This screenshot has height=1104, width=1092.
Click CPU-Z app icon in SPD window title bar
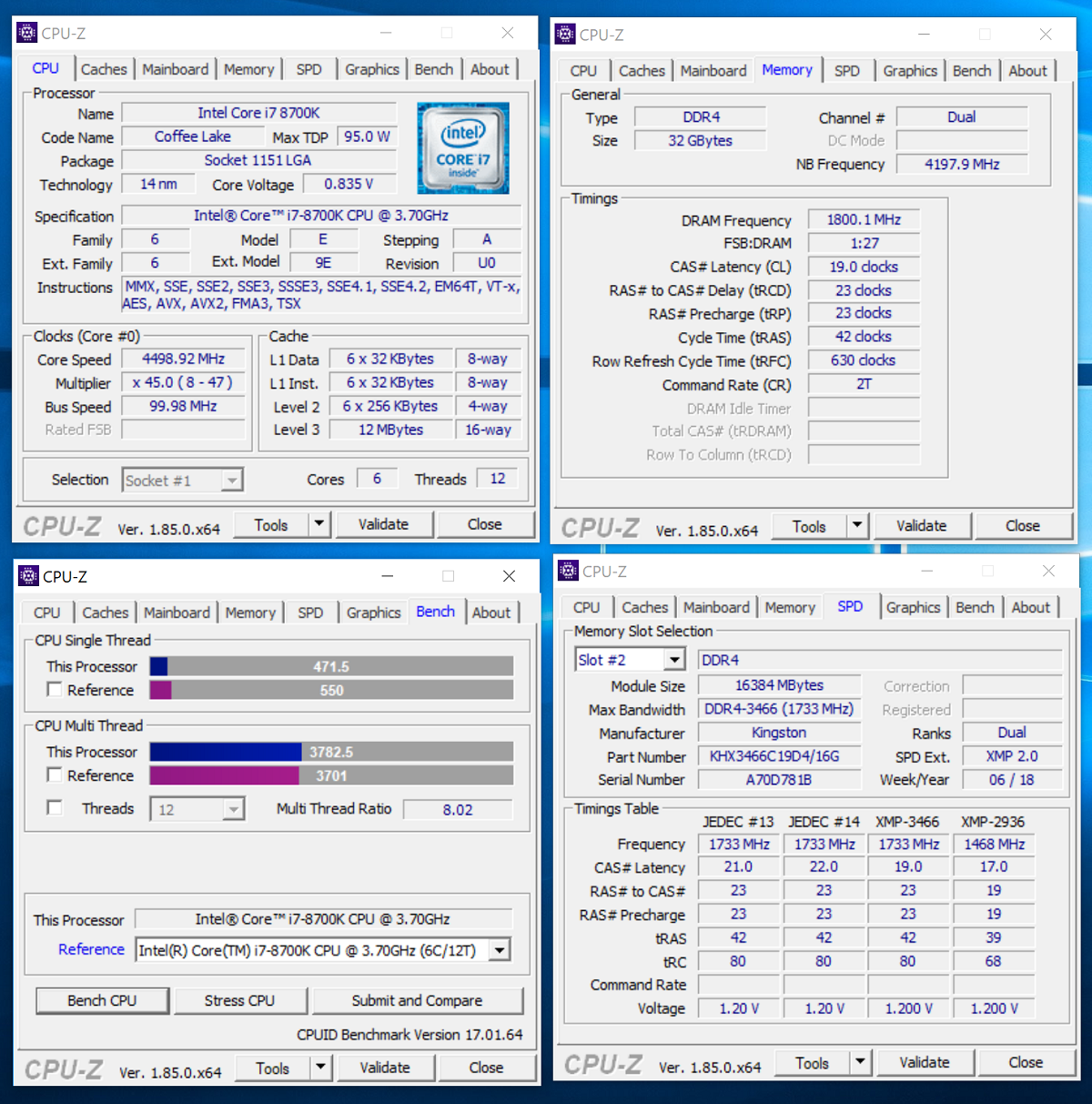coord(569,571)
